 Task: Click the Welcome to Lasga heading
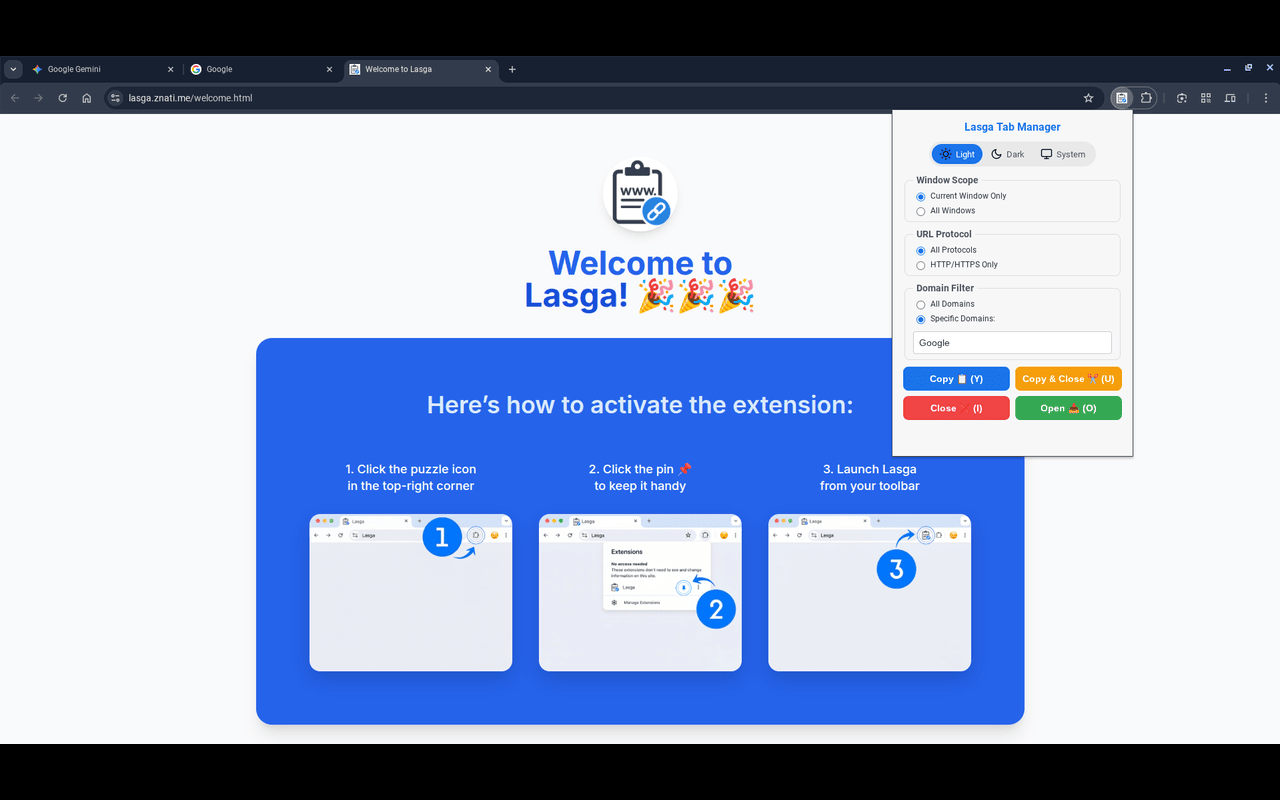(640, 279)
